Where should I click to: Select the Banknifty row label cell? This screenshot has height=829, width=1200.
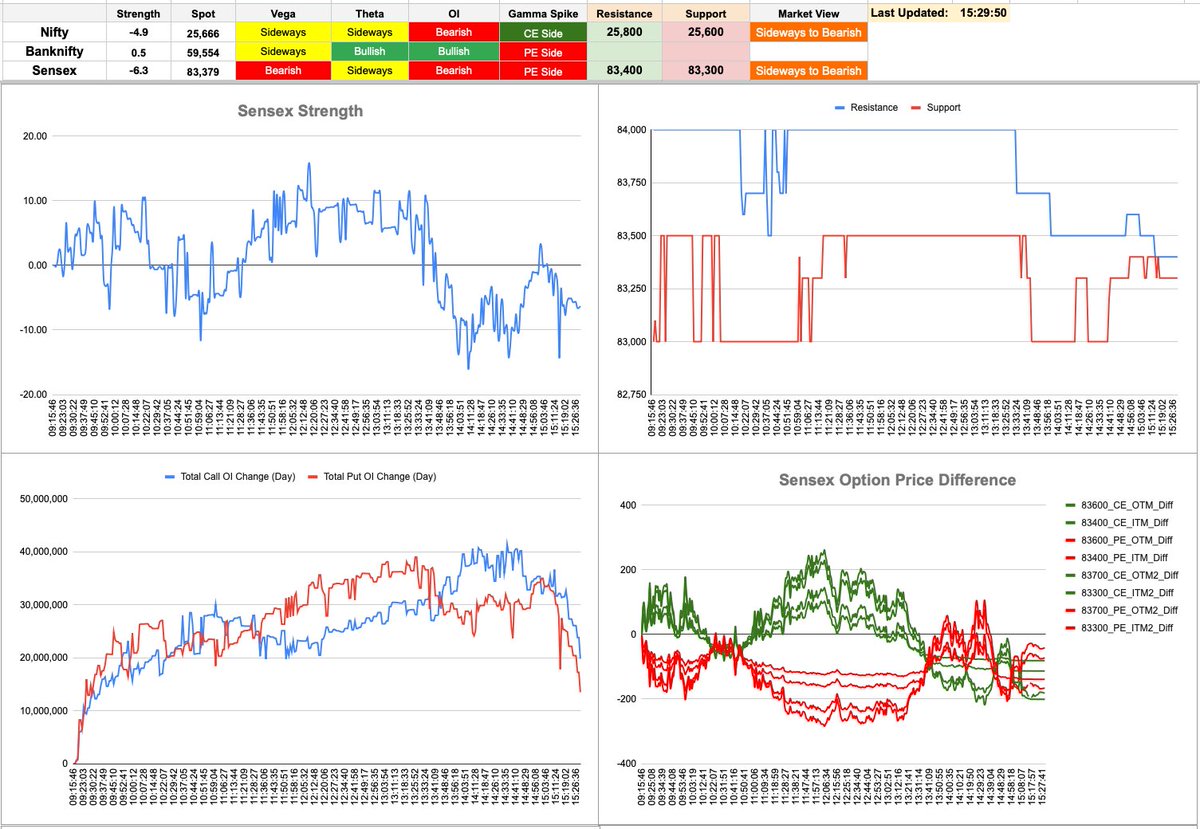[52, 51]
